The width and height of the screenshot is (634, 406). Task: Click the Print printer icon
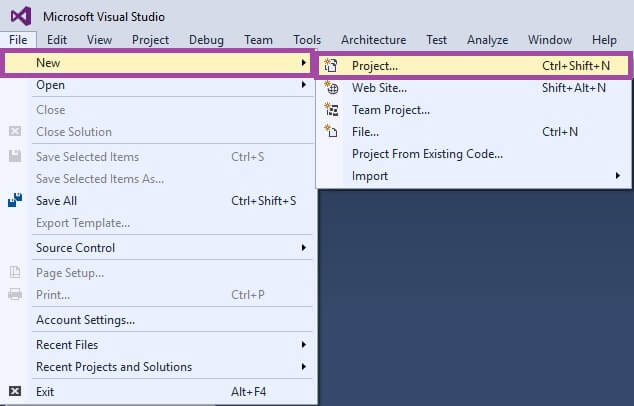(x=15, y=294)
